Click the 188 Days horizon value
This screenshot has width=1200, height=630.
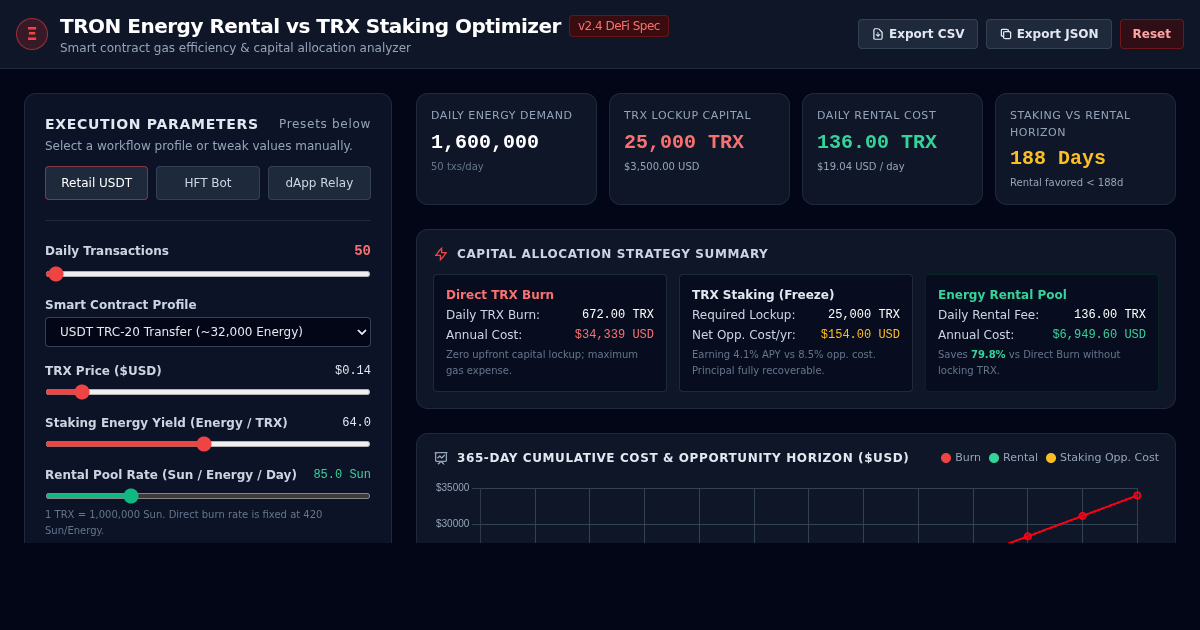click(1058, 158)
